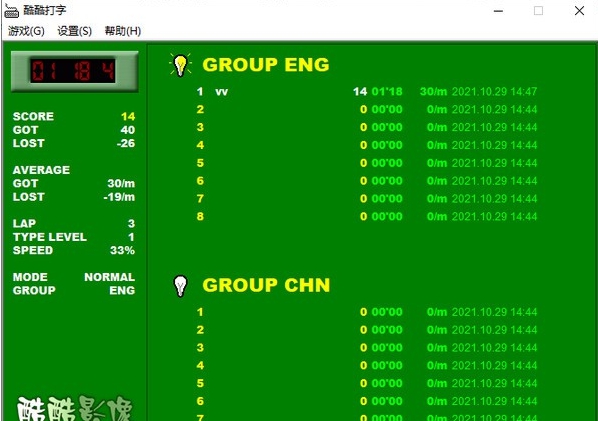
Task: Click the red digital timer display
Action: coord(73,71)
